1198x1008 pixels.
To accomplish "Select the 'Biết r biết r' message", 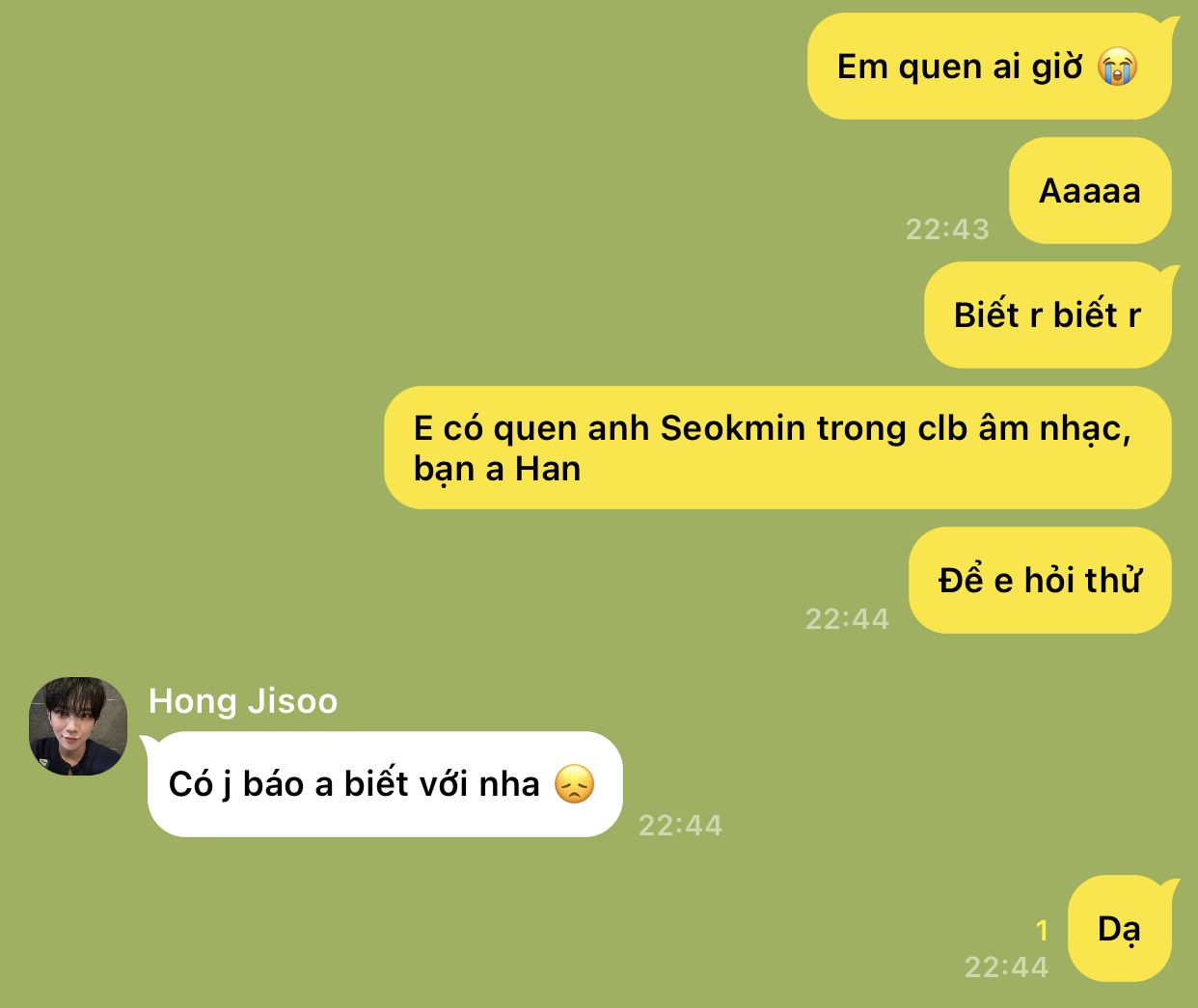I will pyautogui.click(x=1049, y=314).
